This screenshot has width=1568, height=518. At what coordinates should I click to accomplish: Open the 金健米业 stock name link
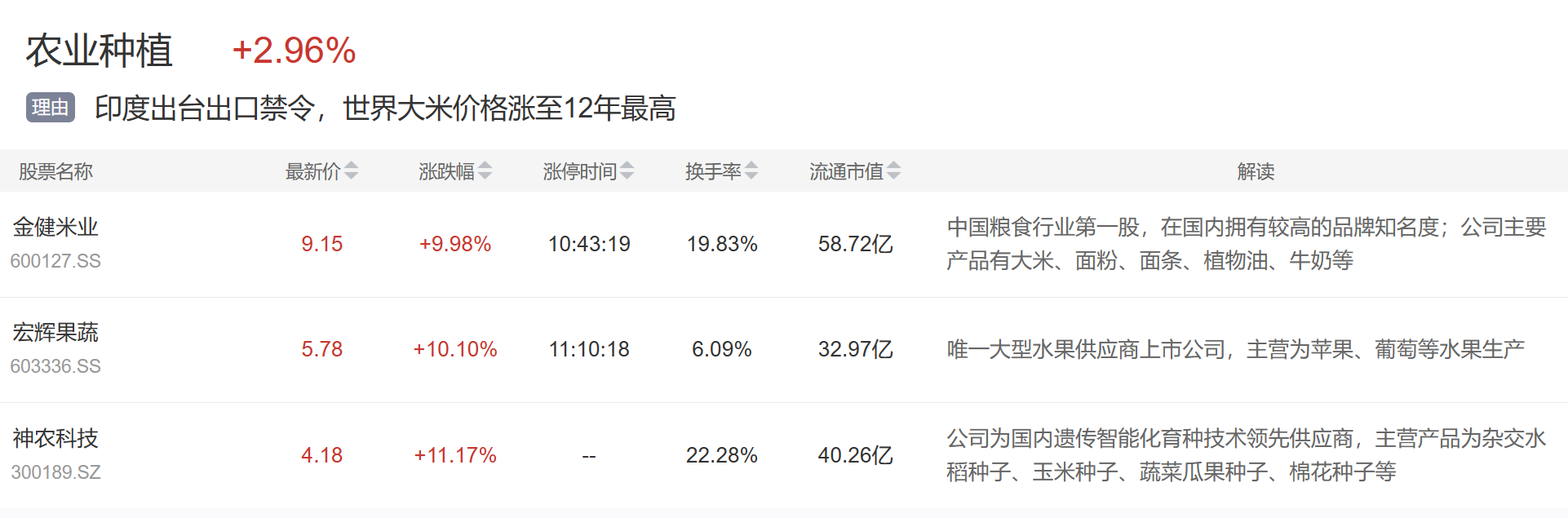pyautogui.click(x=55, y=227)
